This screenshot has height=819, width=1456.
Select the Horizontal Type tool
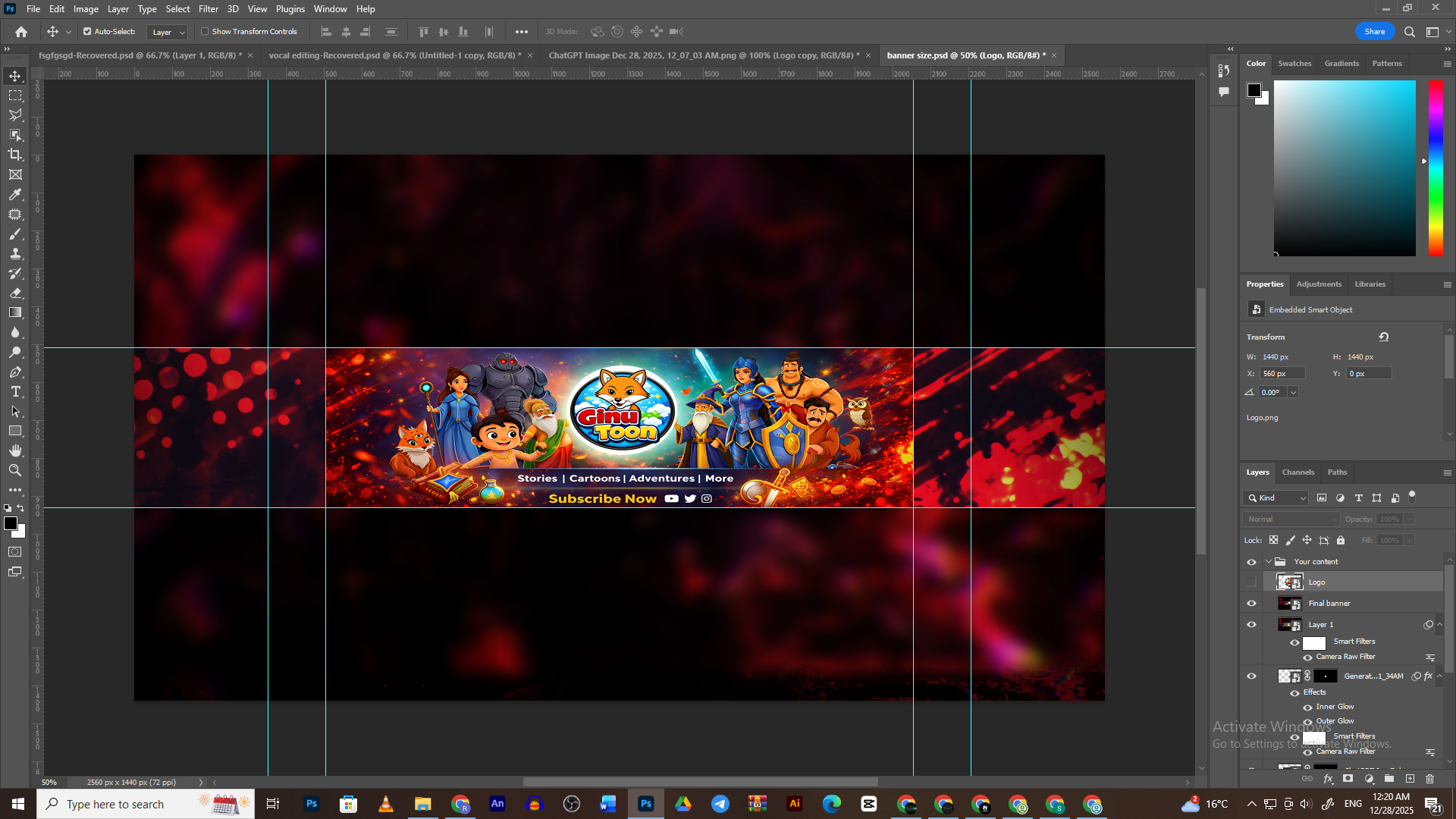click(15, 391)
